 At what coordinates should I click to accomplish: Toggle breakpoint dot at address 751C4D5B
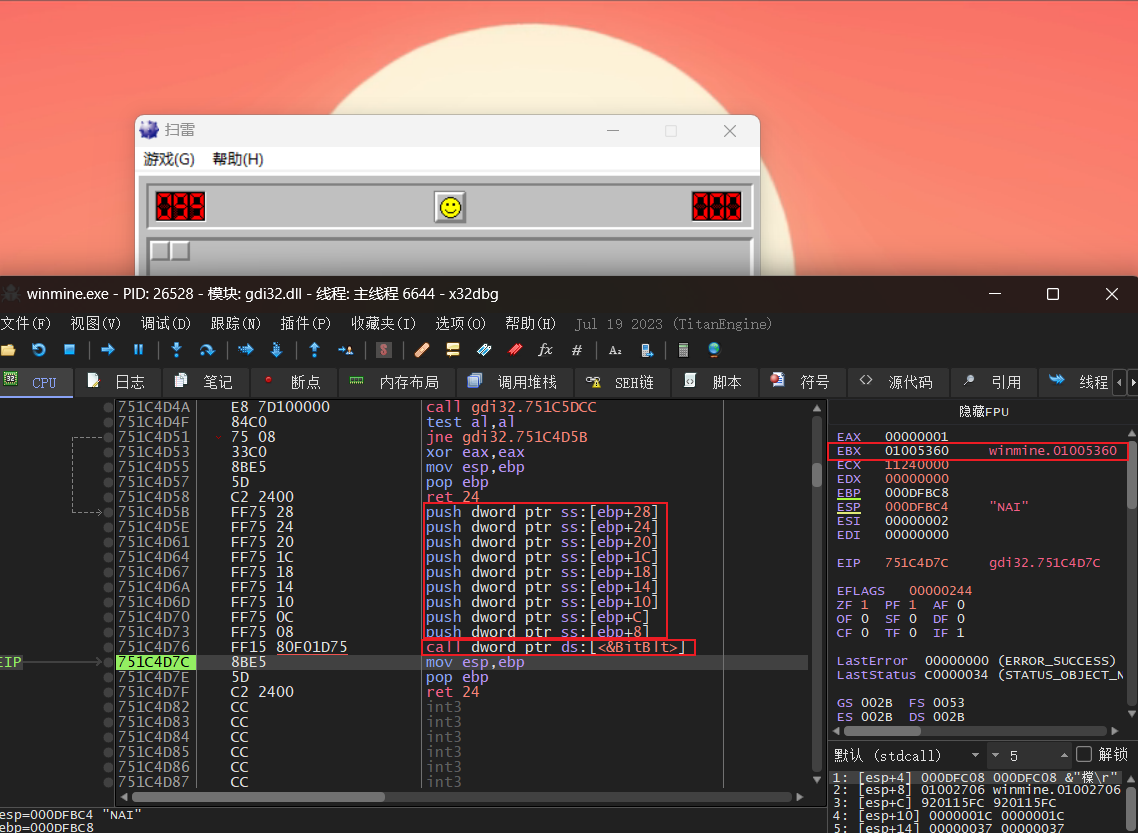pos(108,512)
